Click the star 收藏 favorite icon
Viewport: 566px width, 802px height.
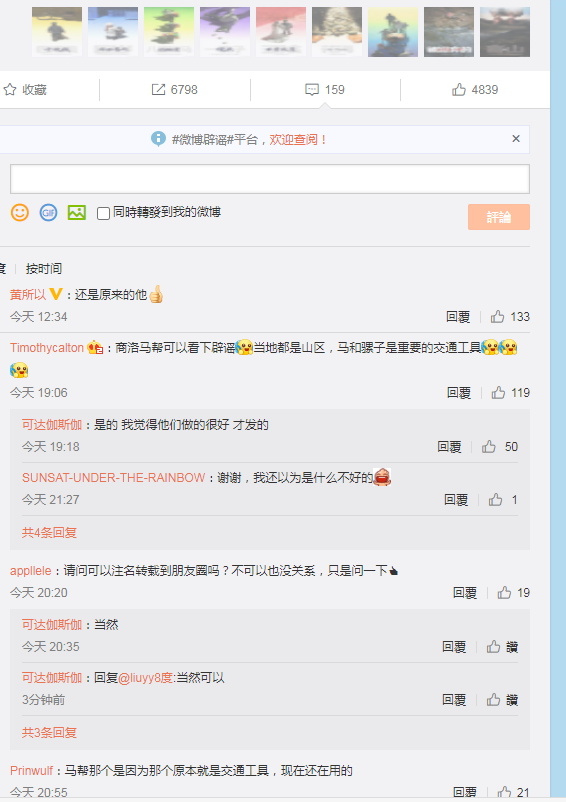(x=10, y=90)
